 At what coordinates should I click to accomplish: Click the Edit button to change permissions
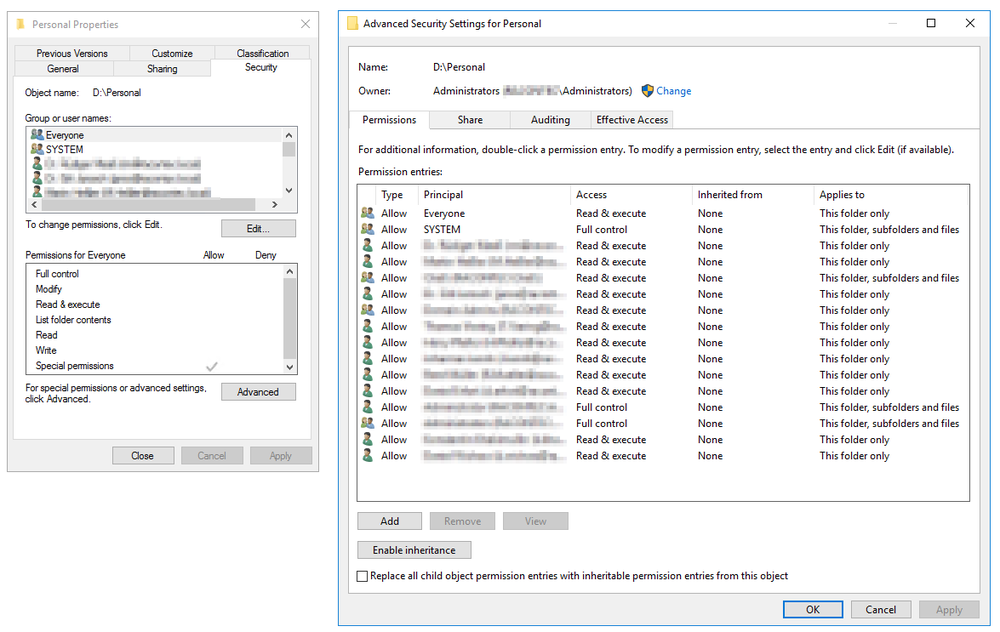[x=258, y=229]
